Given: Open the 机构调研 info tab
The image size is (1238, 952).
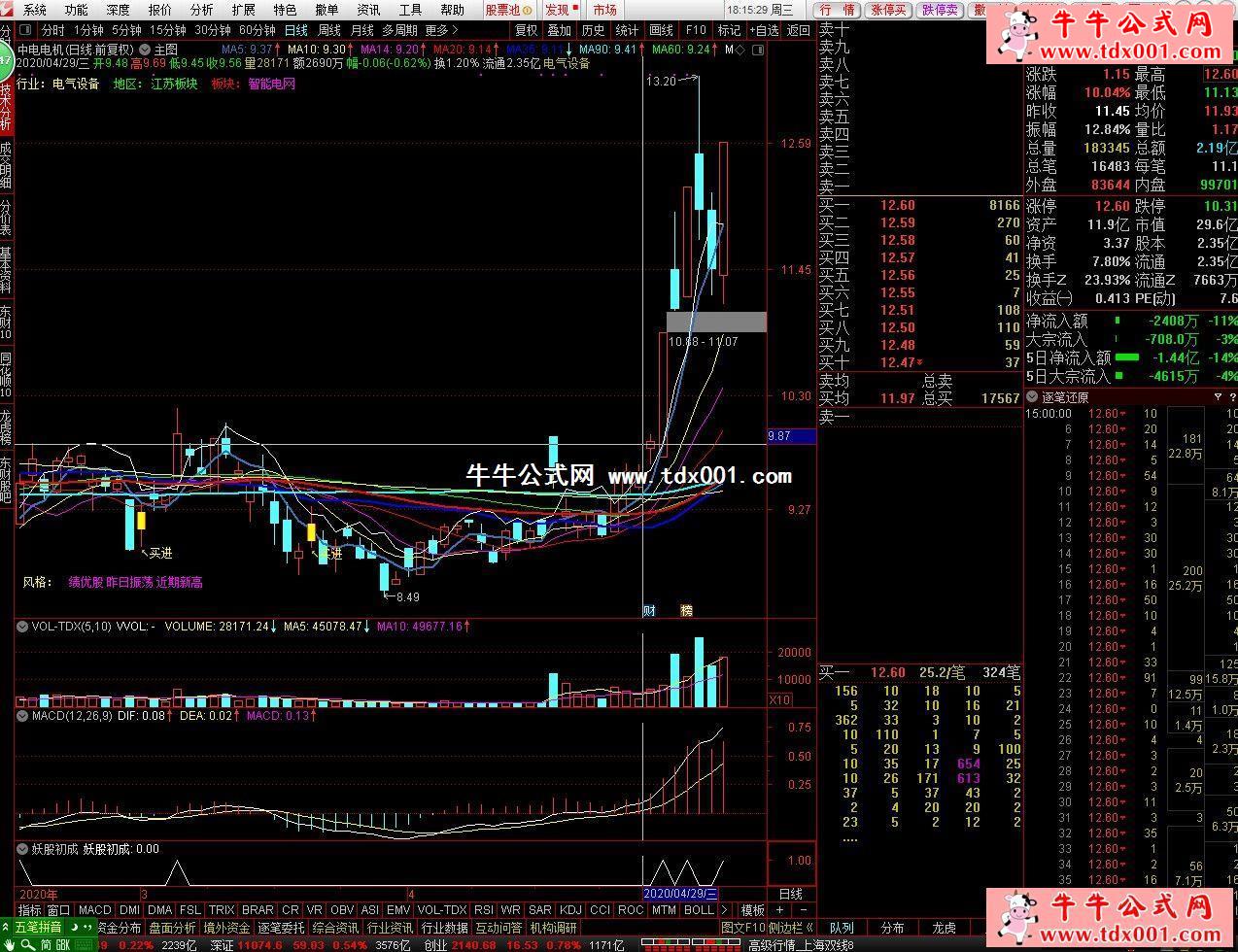Looking at the screenshot, I should point(553,928).
